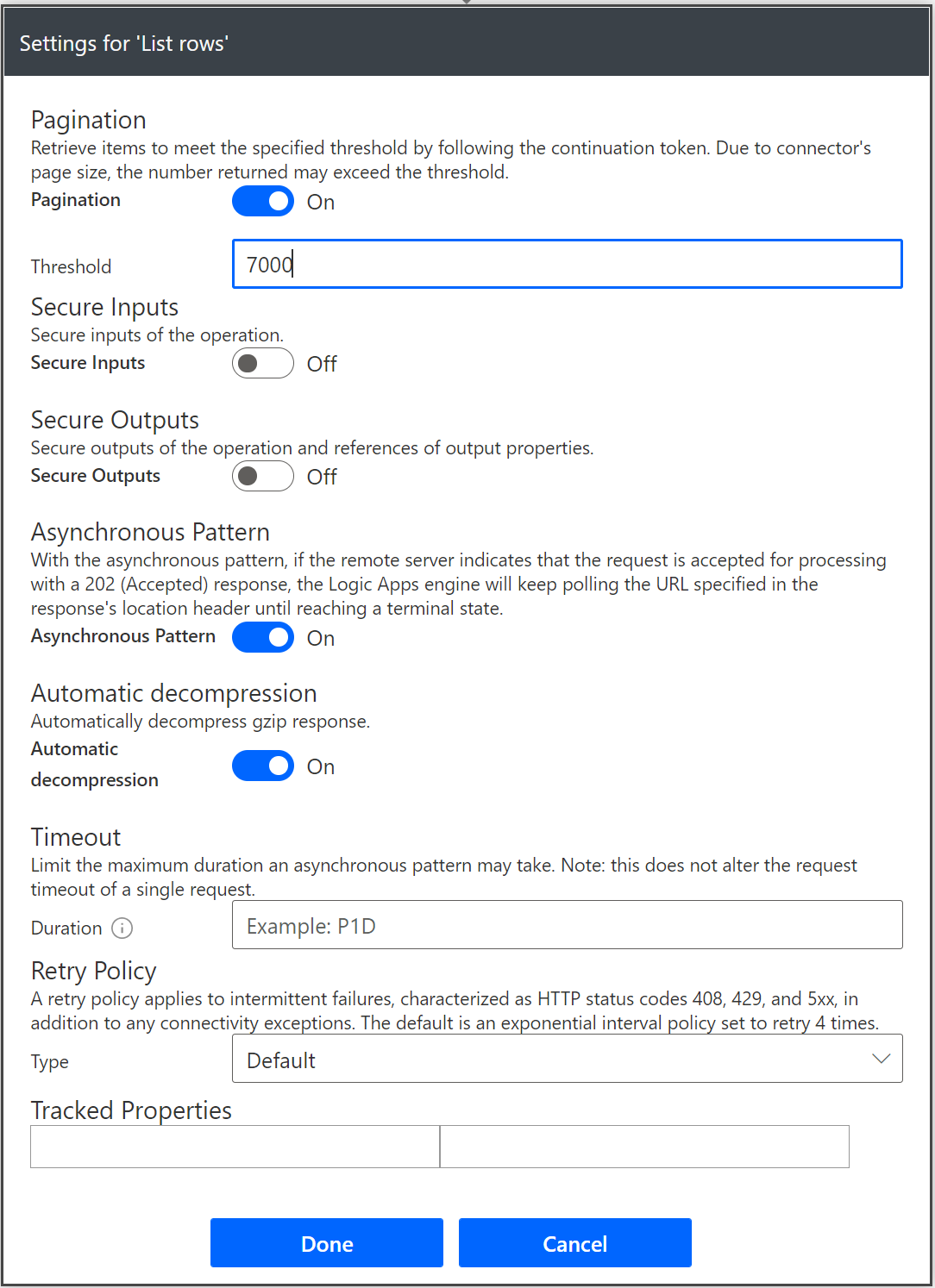Select the second Tracked Properties value box
This screenshot has width=935, height=1288.
(x=644, y=1147)
